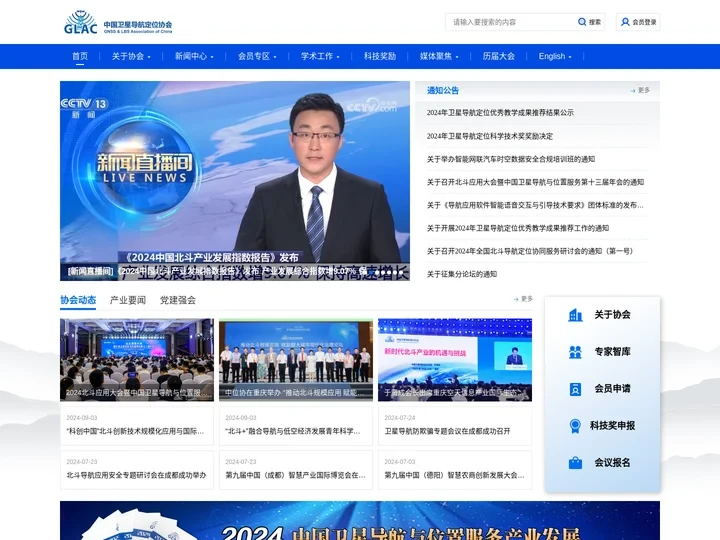This screenshot has width=720, height=540.
Task: Open notice 关于征集分论坛的通知
Action: (461, 274)
